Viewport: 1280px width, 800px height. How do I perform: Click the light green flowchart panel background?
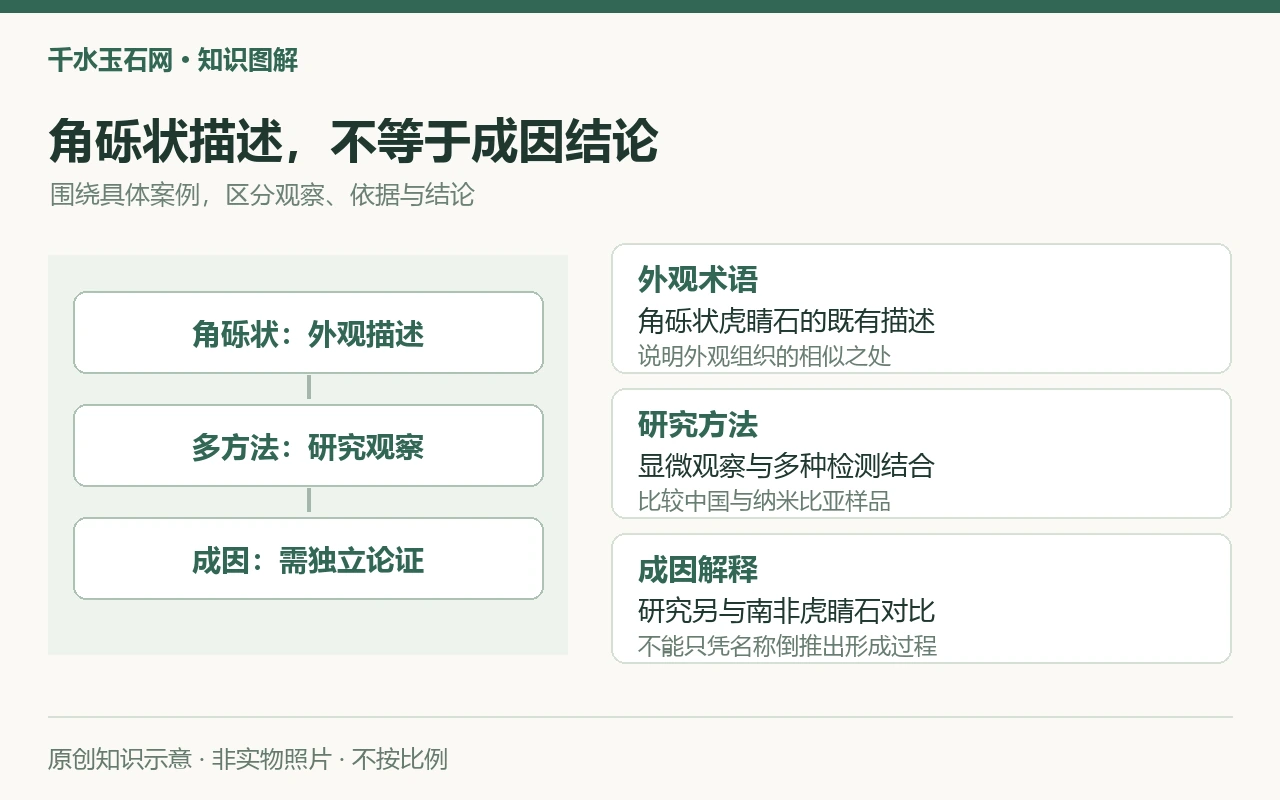point(308,628)
